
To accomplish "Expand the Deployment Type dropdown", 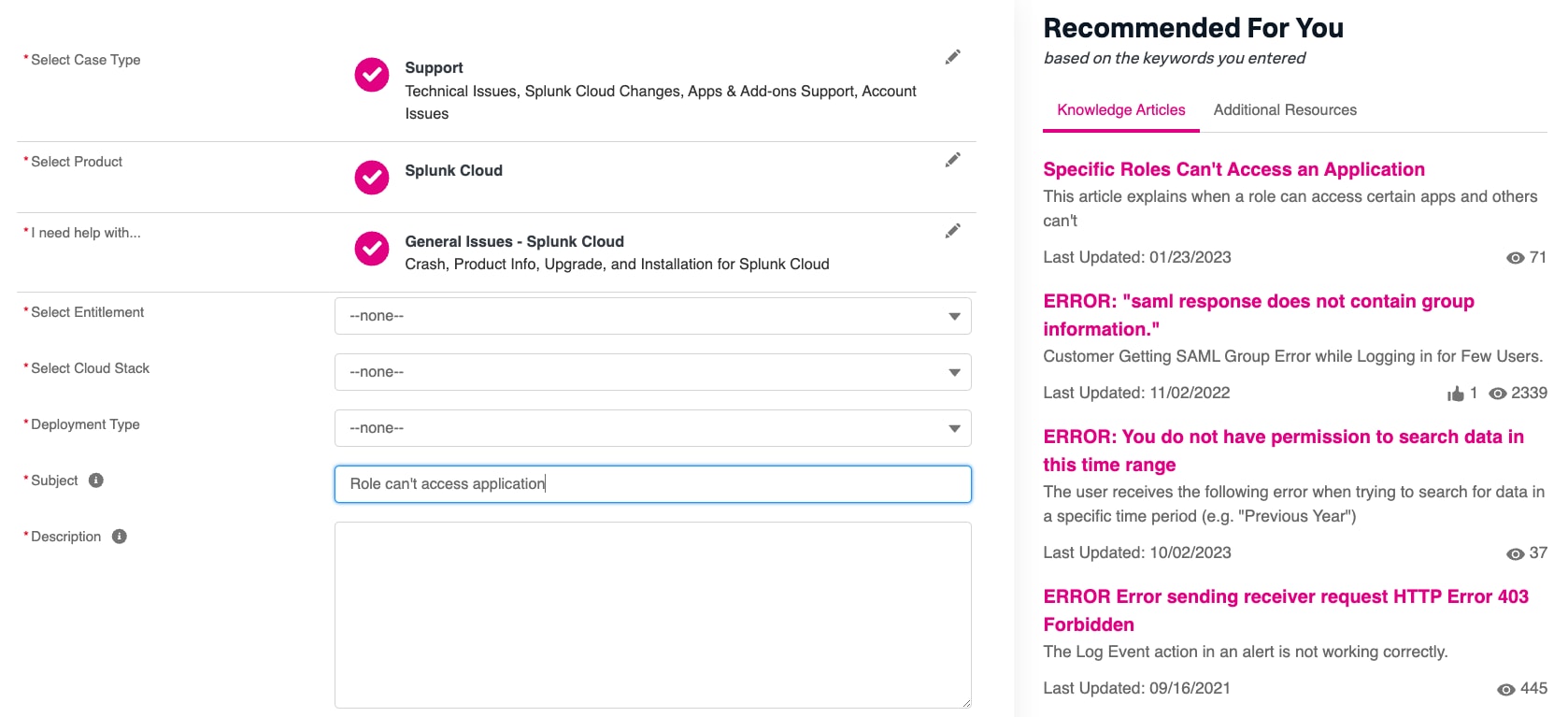I will tap(653, 428).
